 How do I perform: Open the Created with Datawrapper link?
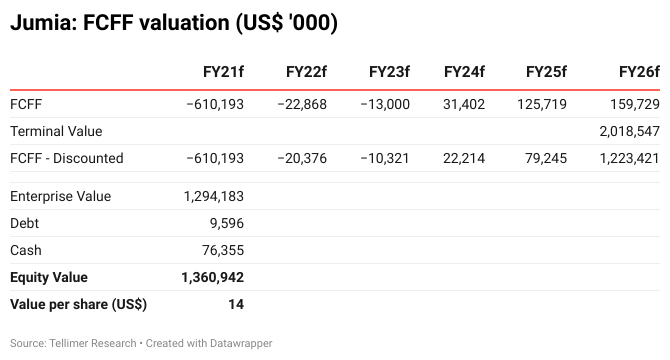point(209,343)
